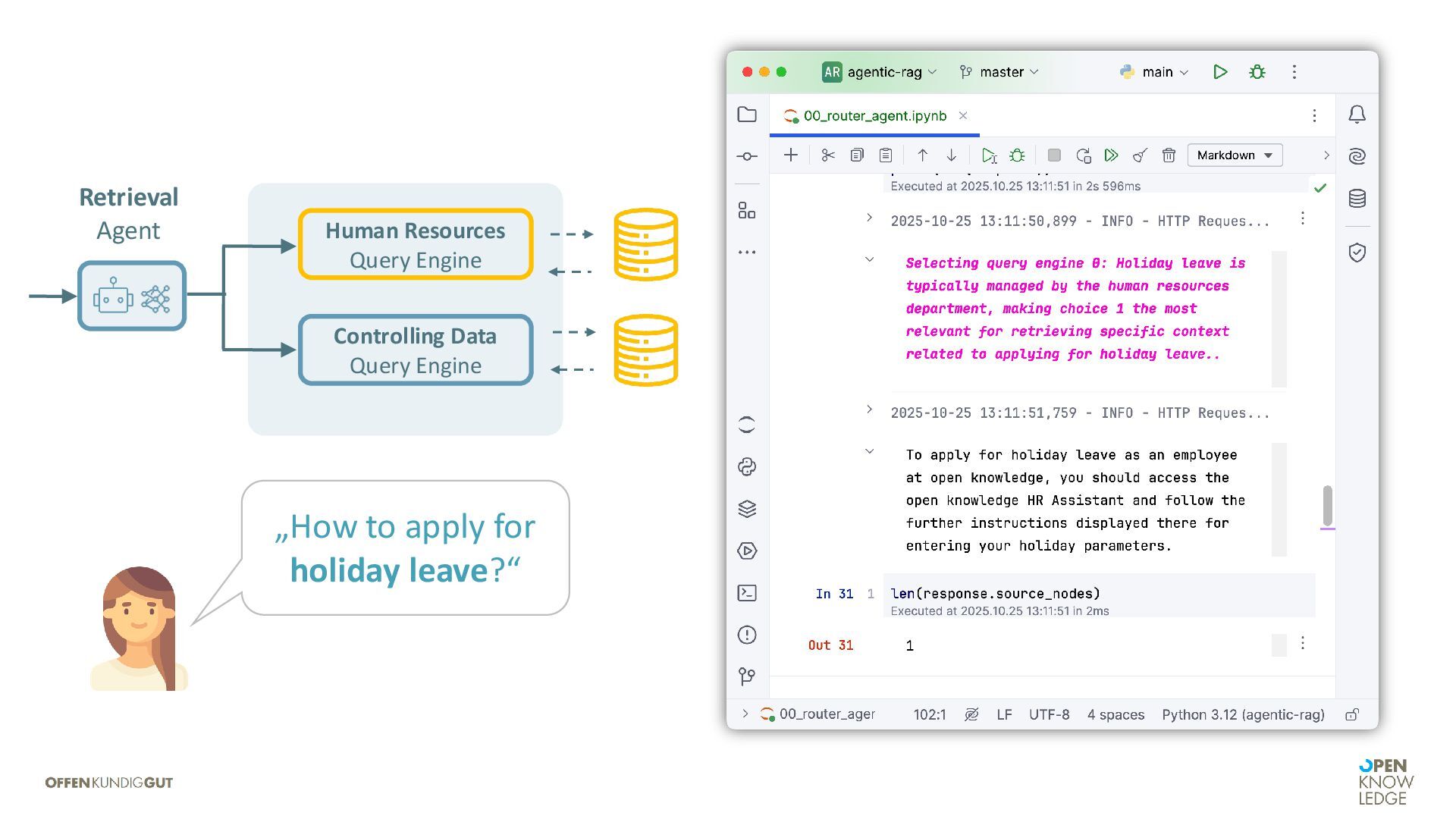This screenshot has height=819, width=1456.
Task: Open the Terminal tool window
Action: [747, 593]
